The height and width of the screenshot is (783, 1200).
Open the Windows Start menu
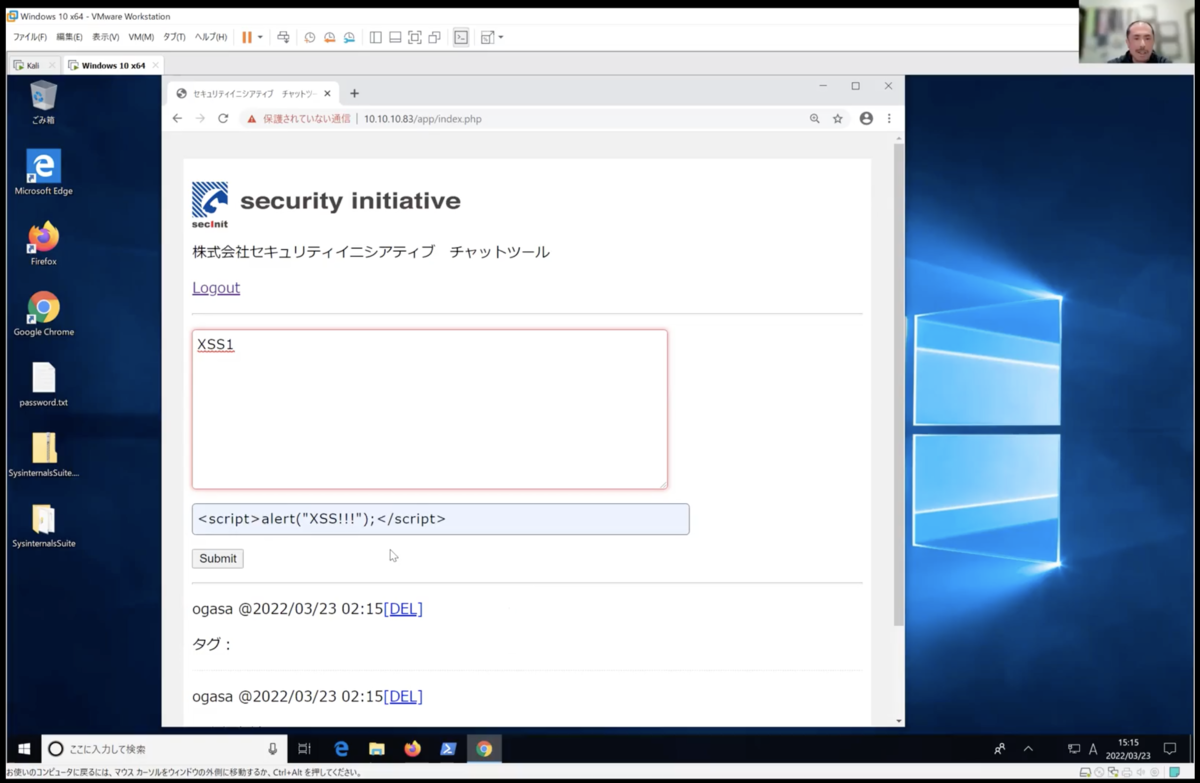tap(24, 748)
